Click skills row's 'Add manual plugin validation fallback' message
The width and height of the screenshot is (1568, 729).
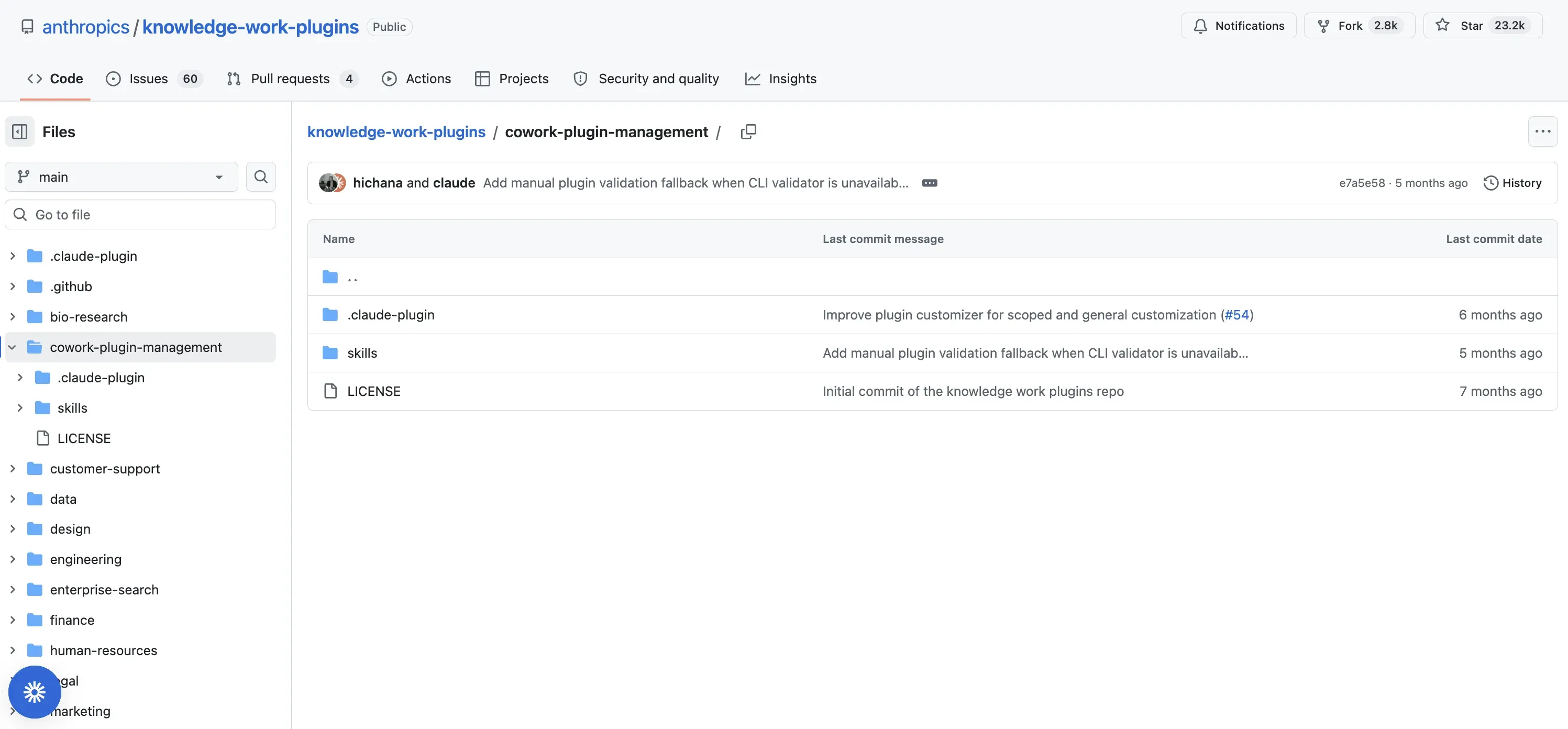tap(1035, 353)
